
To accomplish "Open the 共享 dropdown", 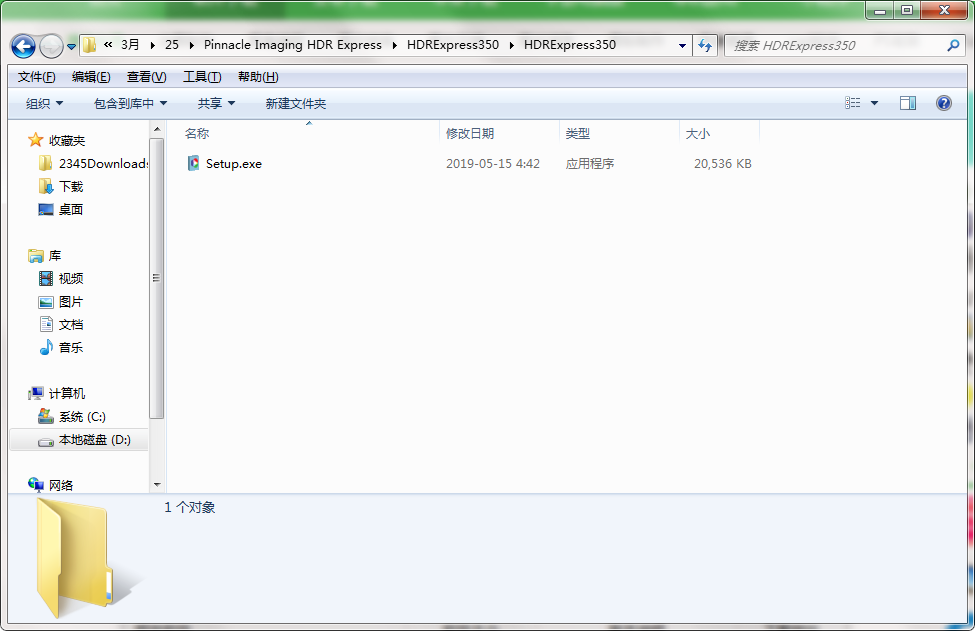I will click(x=216, y=103).
